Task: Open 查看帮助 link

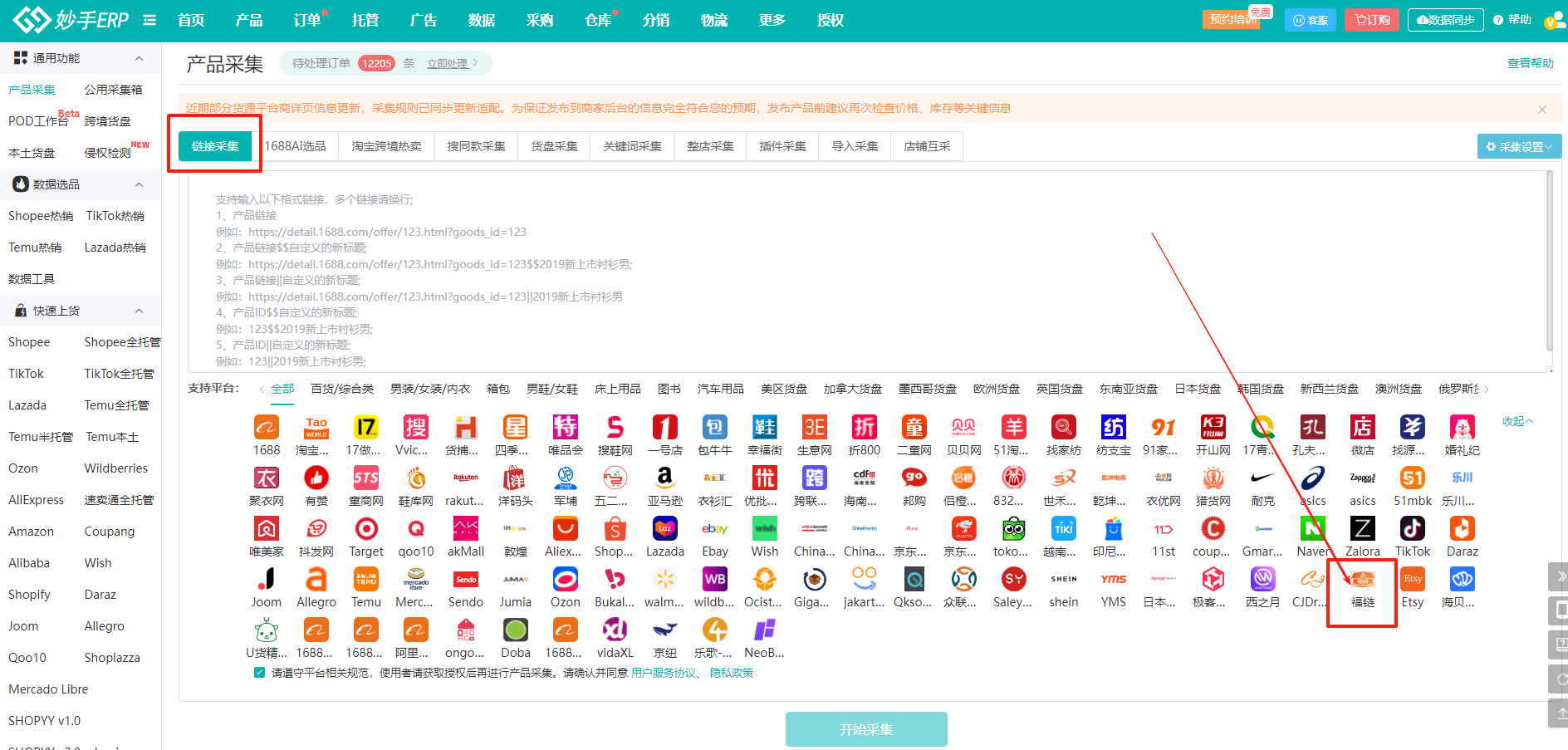Action: point(1530,63)
